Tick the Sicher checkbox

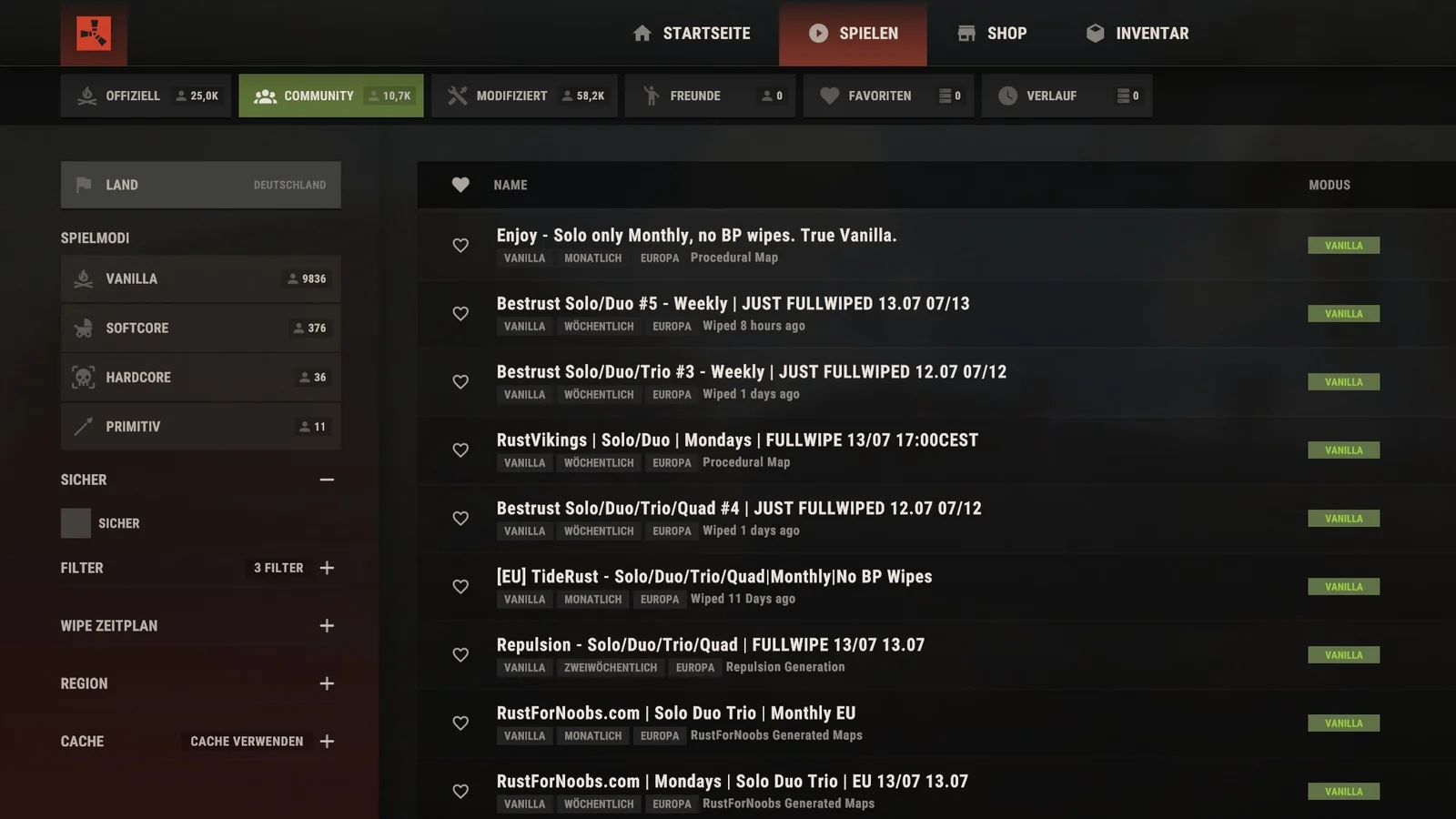click(x=76, y=523)
